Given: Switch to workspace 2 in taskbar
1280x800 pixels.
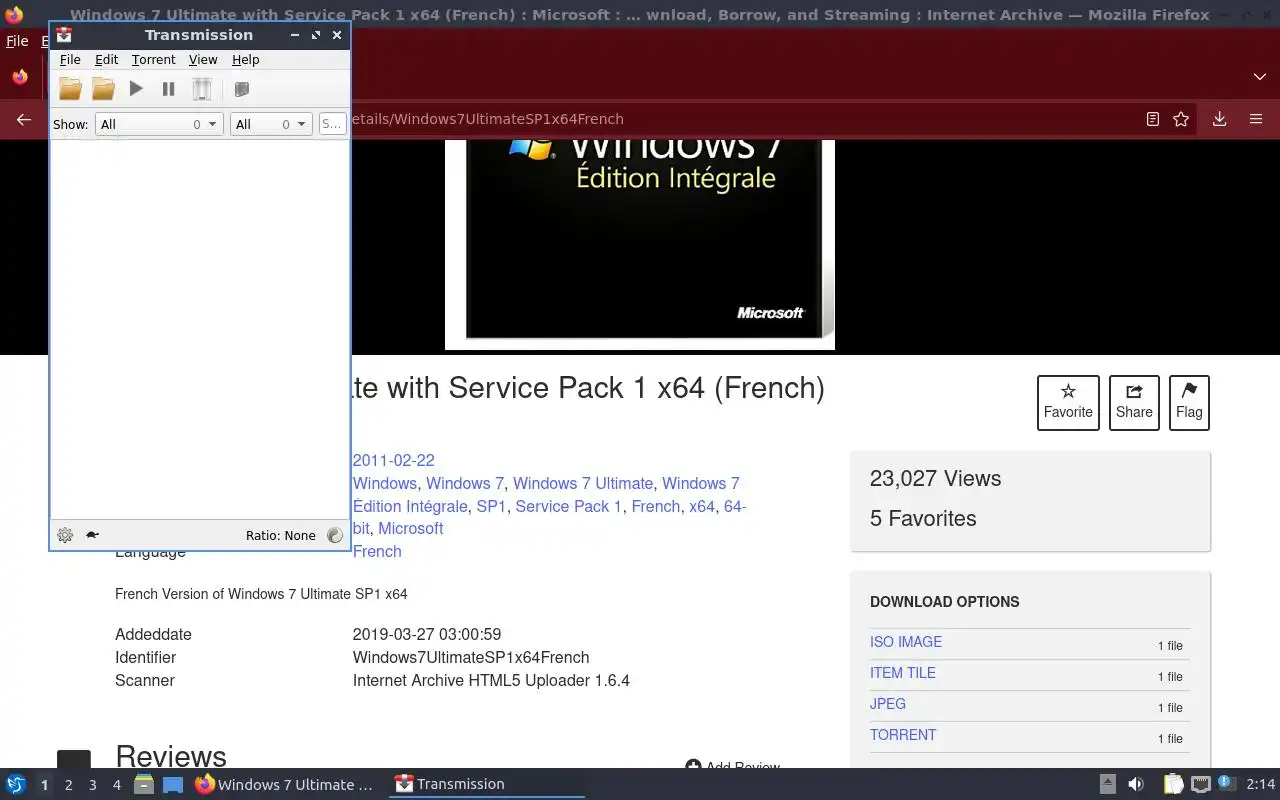Looking at the screenshot, I should pyautogui.click(x=68, y=785).
